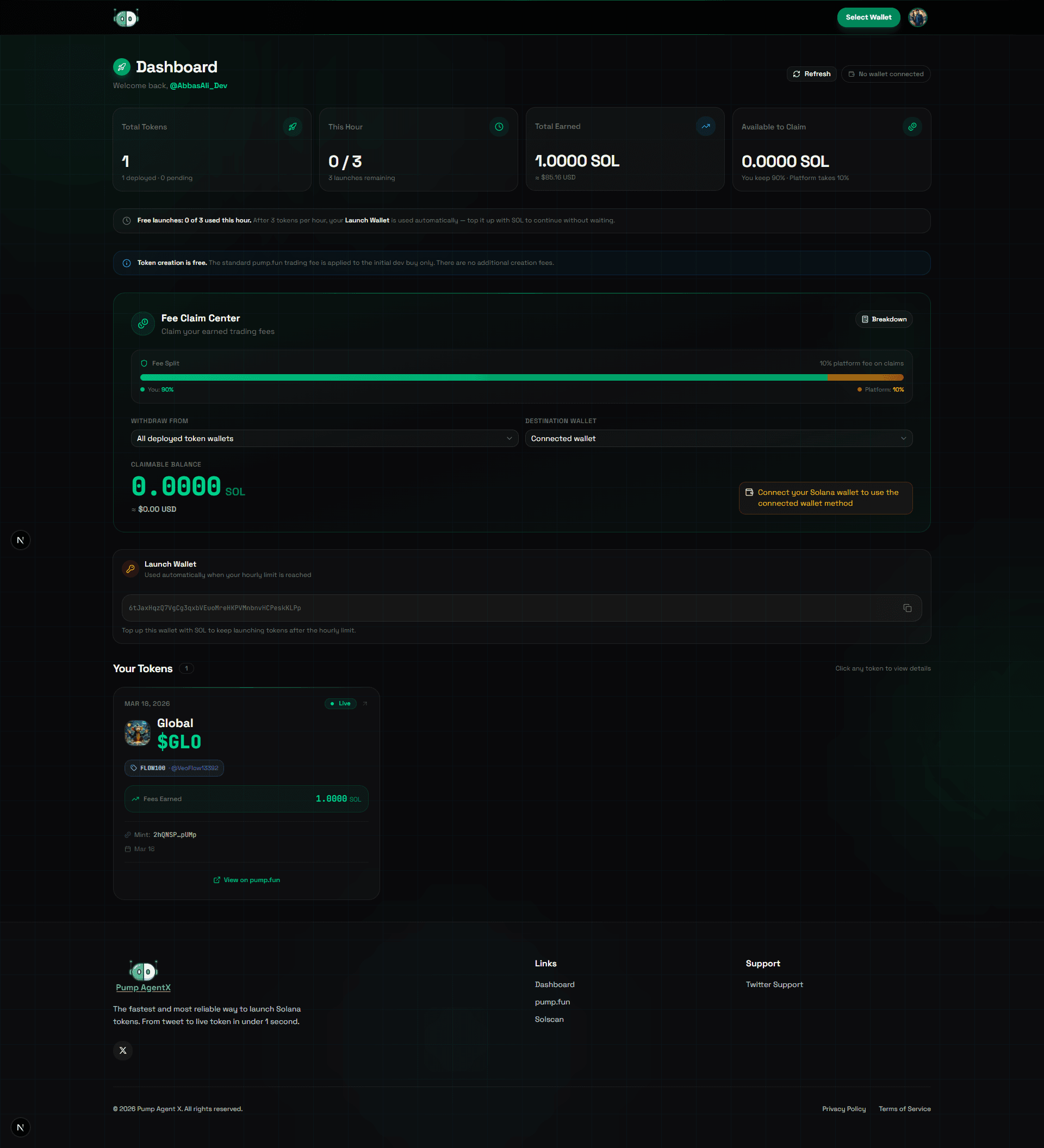Open the Solscan footer link

(549, 1019)
